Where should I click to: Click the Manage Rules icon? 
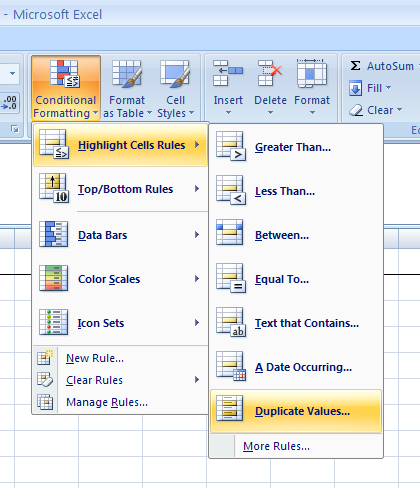tap(45, 402)
